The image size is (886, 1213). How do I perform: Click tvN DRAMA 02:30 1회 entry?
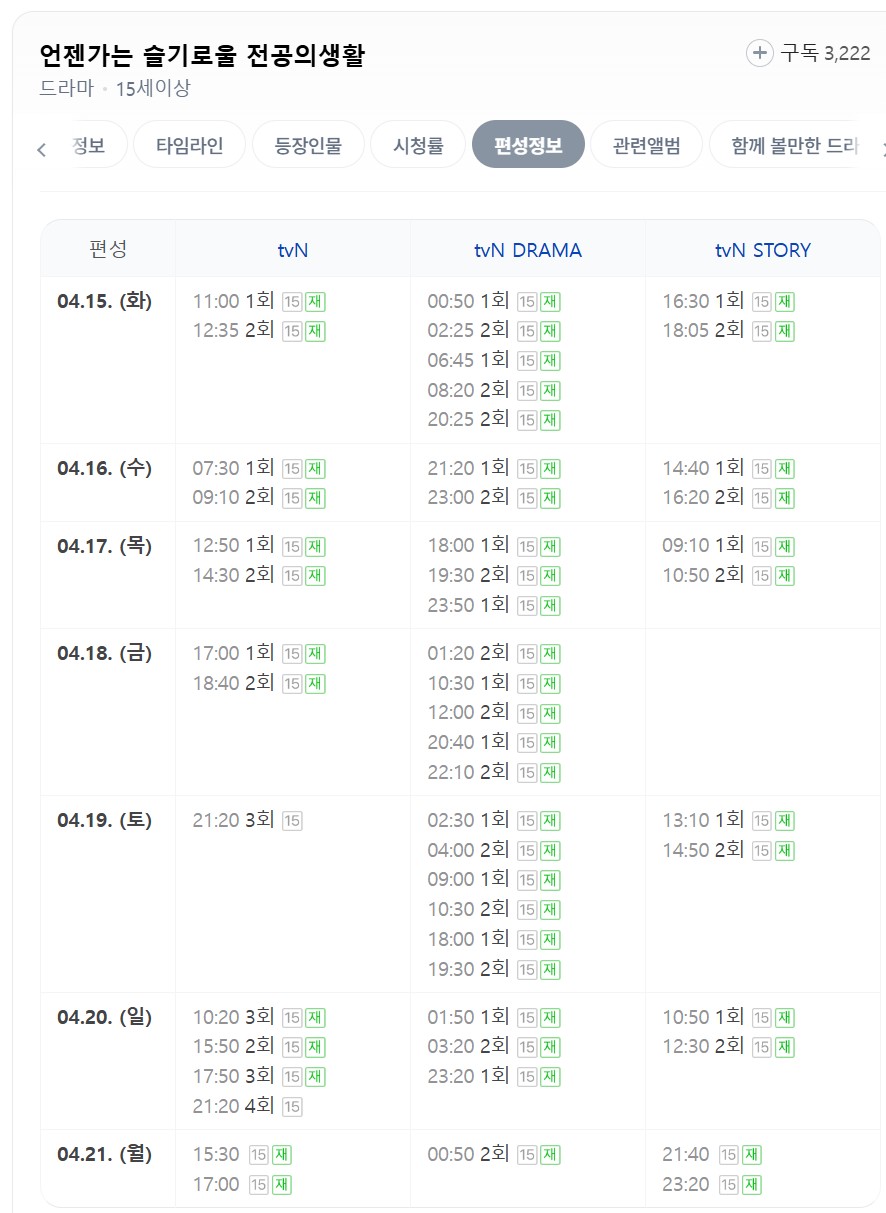tap(494, 820)
